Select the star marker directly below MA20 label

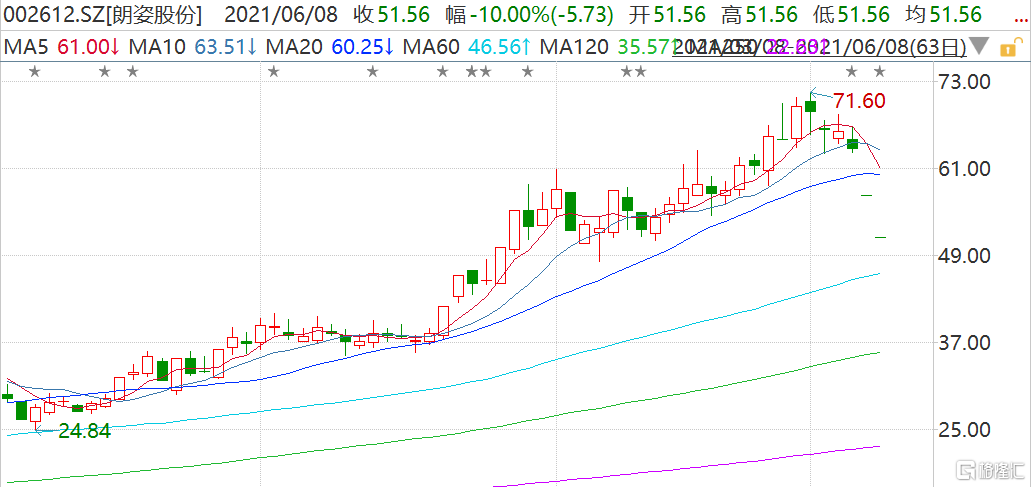point(273,71)
